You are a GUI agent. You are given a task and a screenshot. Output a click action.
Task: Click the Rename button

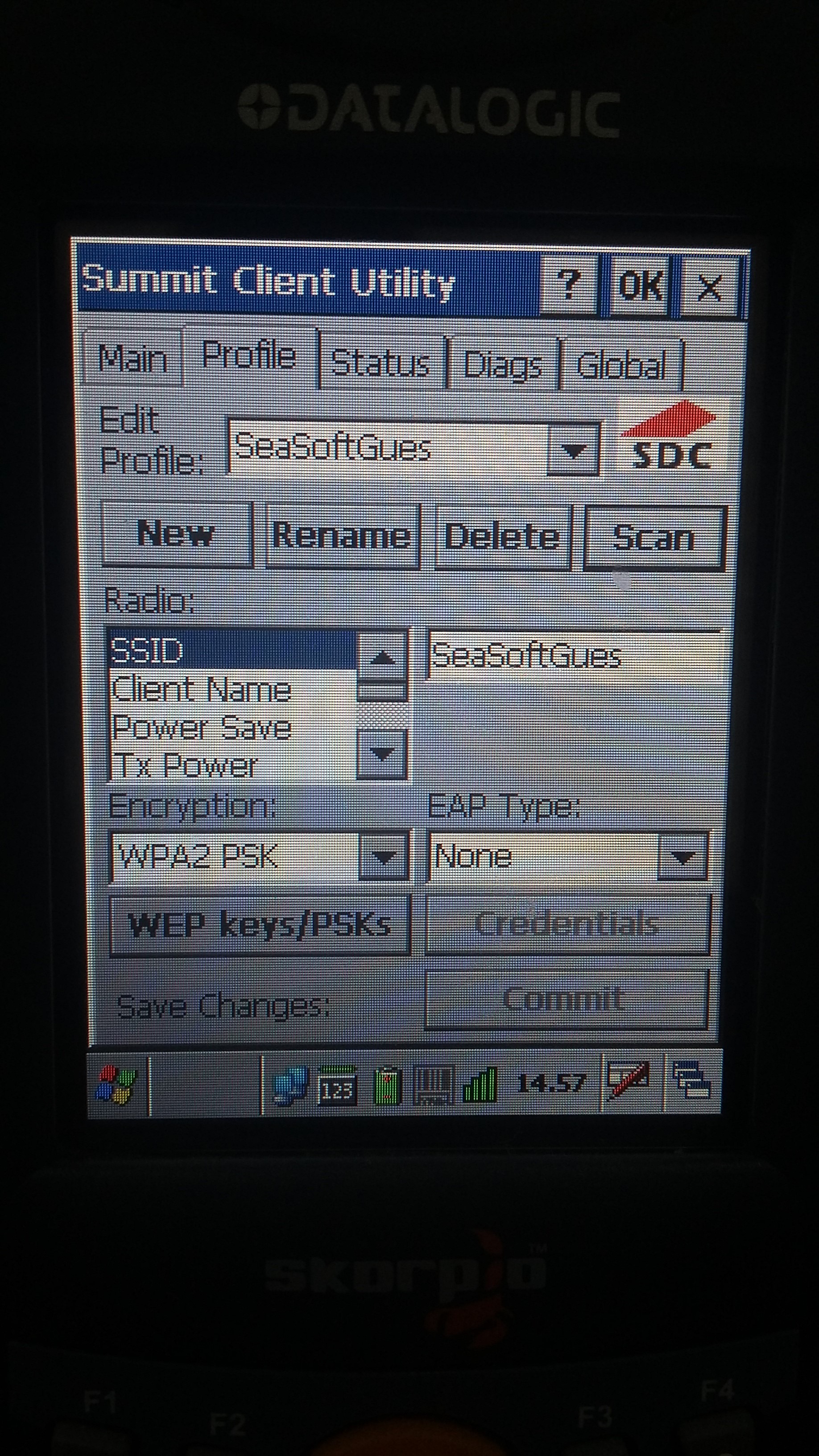coord(343,536)
